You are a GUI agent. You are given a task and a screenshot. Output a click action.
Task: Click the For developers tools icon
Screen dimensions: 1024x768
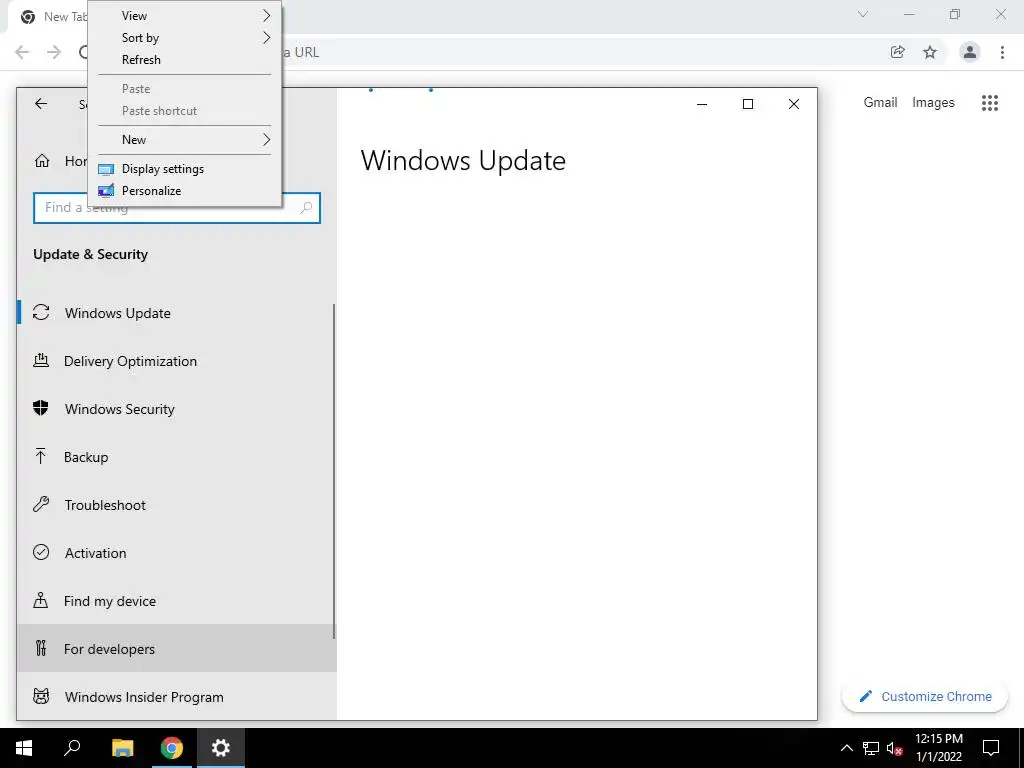pyautogui.click(x=40, y=648)
